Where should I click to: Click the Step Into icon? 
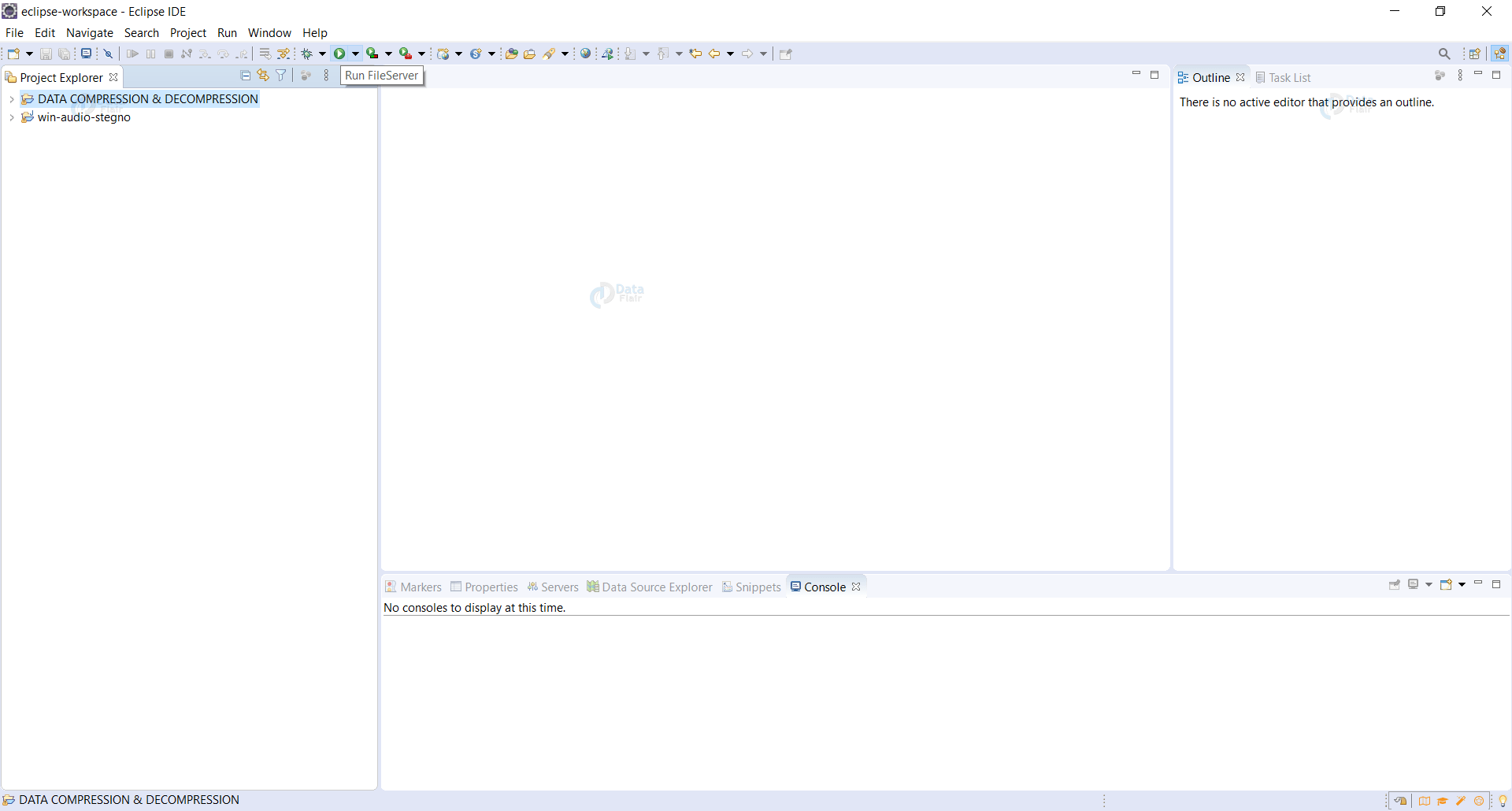tap(205, 54)
